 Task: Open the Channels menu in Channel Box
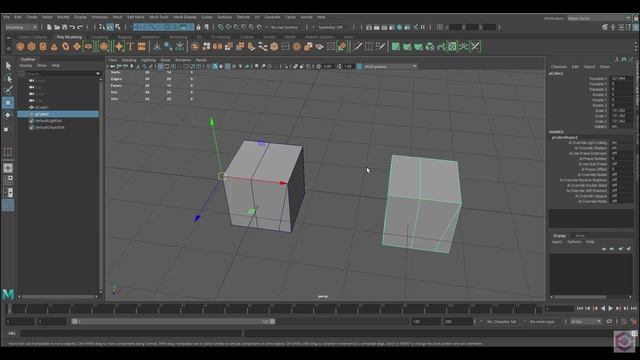point(558,67)
